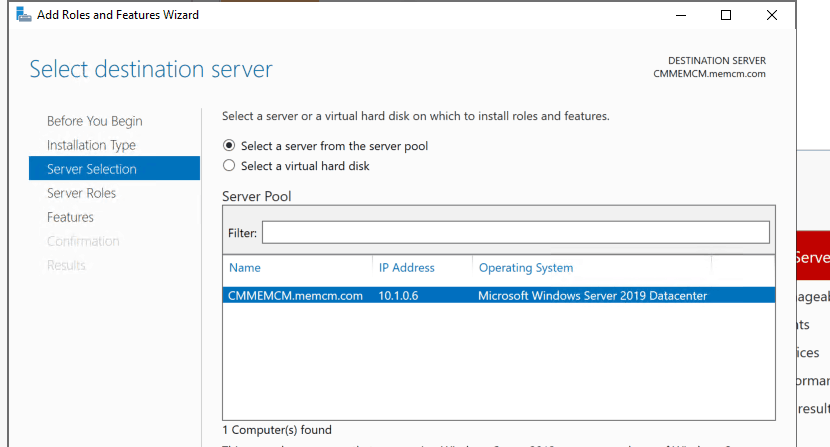Go to Before You Begin step
The width and height of the screenshot is (830, 447).
pos(95,121)
